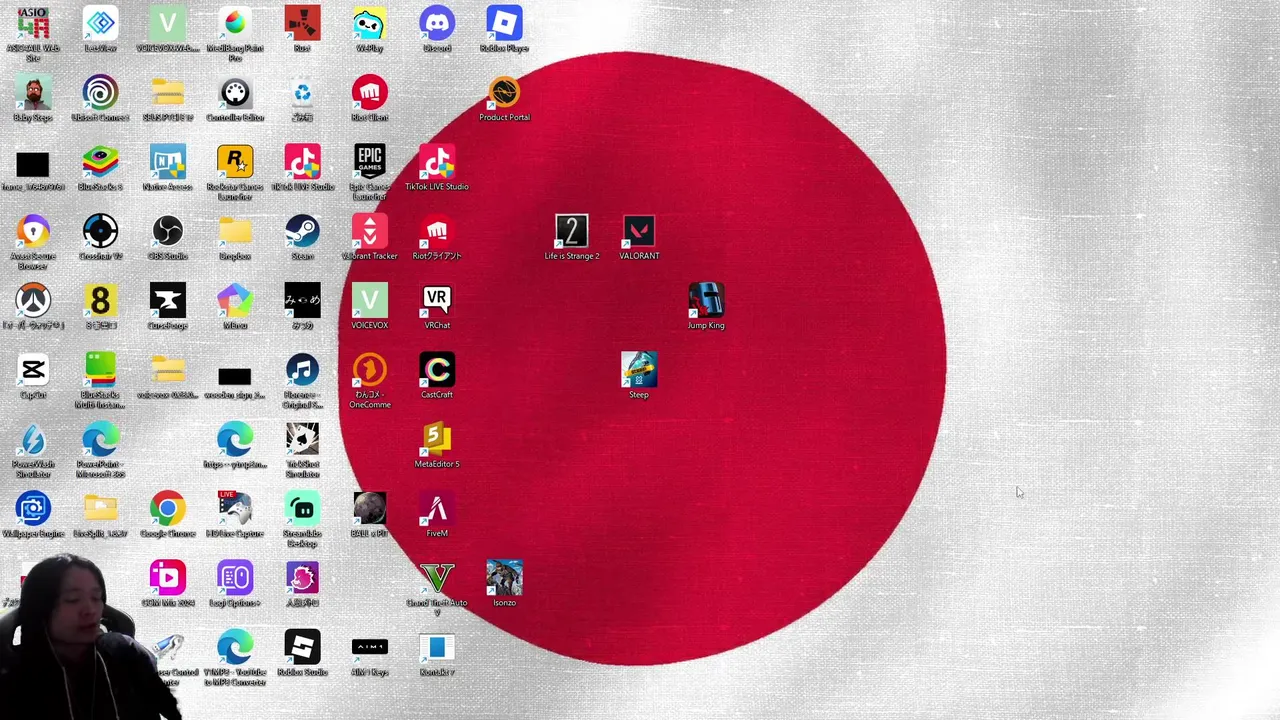Open the CastCraft desktop icon

point(437,371)
